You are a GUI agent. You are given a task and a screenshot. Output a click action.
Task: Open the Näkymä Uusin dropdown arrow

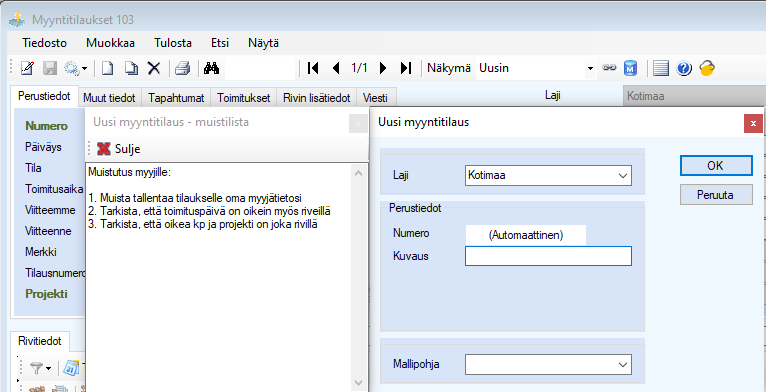point(590,68)
